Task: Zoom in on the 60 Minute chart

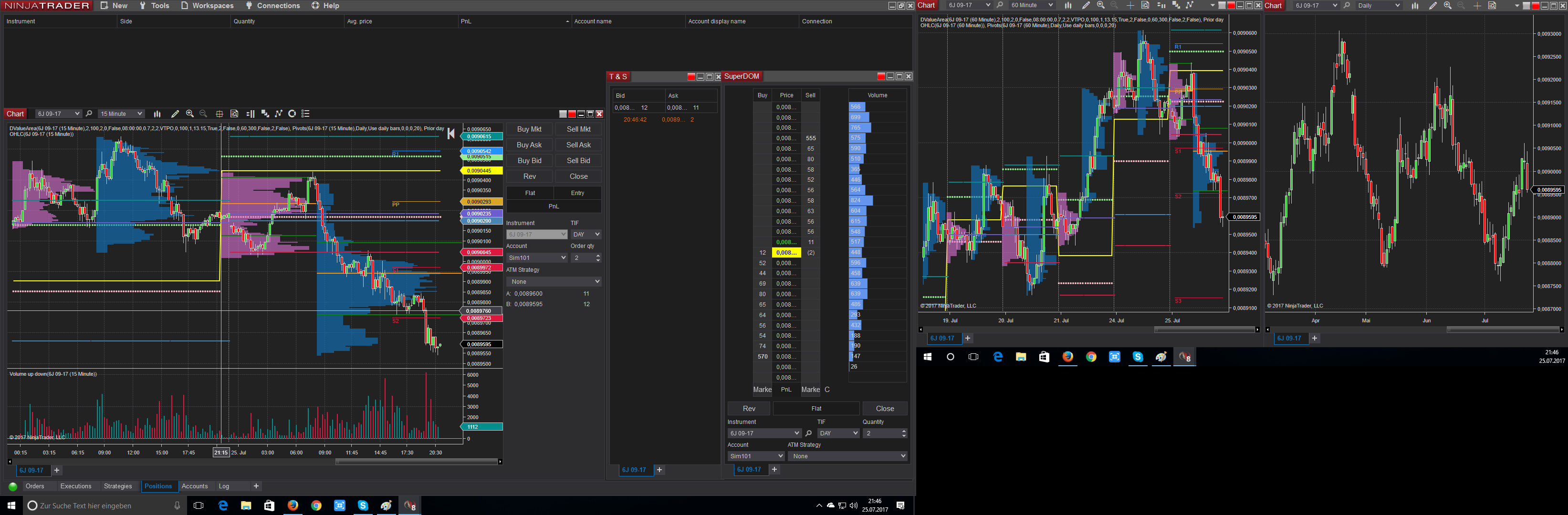Action: coord(1100,5)
